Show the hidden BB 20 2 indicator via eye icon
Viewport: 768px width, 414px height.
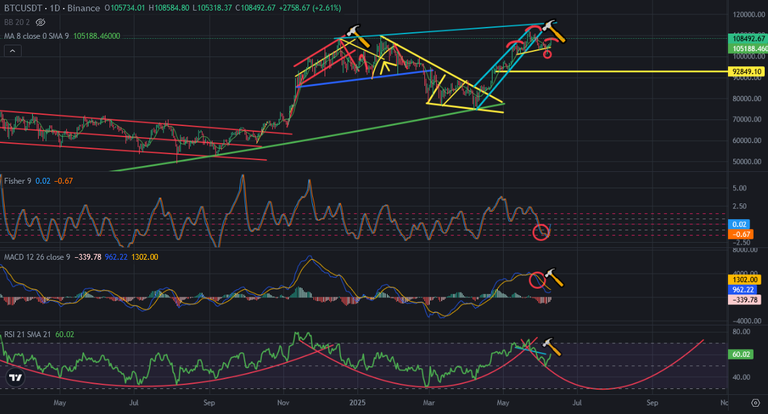point(41,23)
